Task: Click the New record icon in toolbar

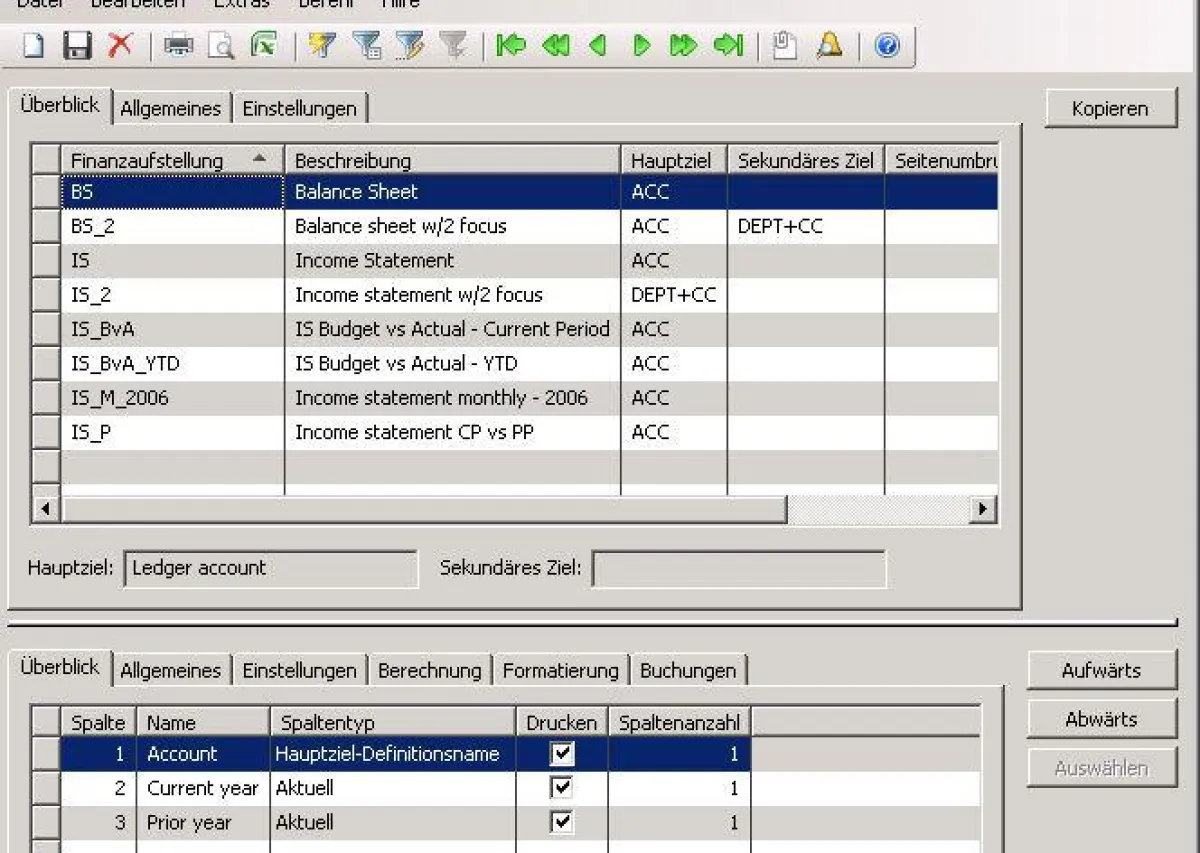Action: point(34,46)
